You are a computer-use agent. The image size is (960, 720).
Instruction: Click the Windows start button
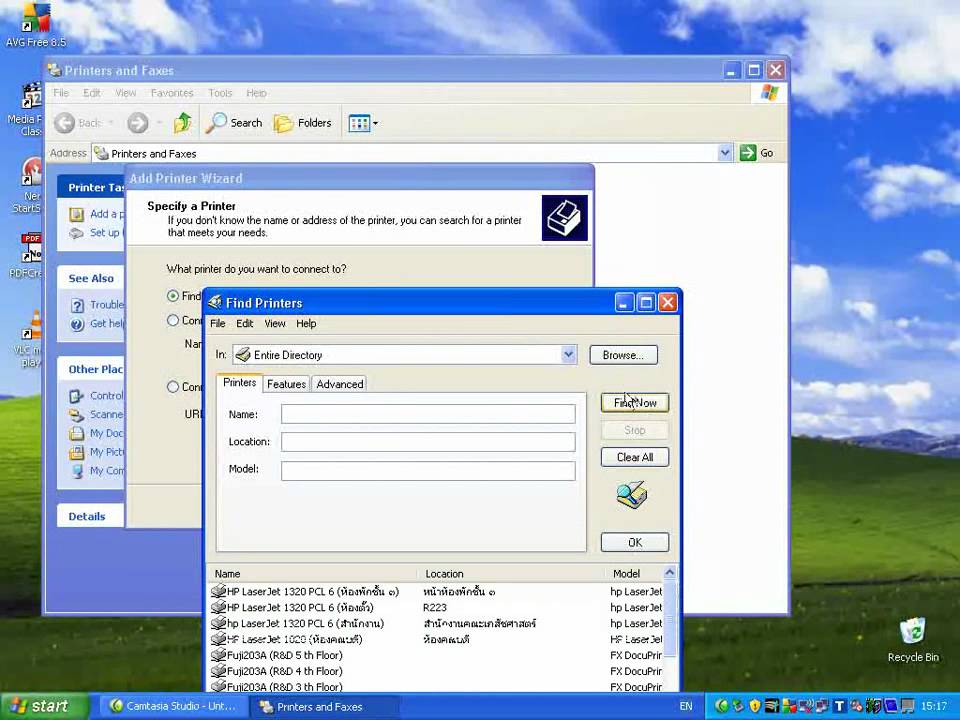[43, 706]
